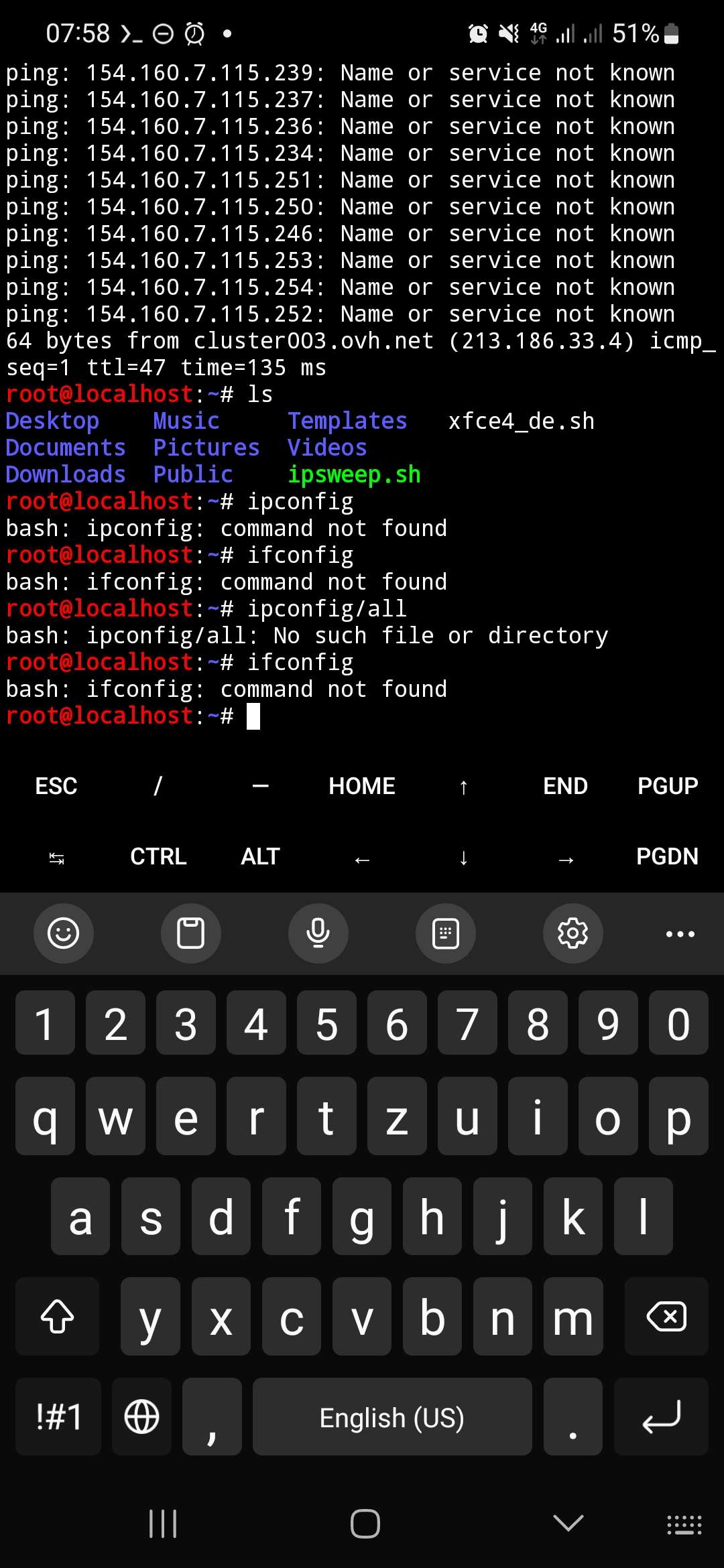Tap the backspace delete key
Image resolution: width=724 pixels, height=1568 pixels.
[666, 1317]
